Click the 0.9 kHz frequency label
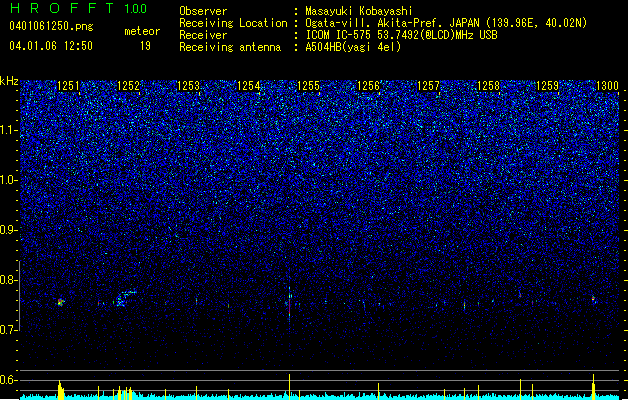Viewport: 629px width, 400px height. [8, 230]
